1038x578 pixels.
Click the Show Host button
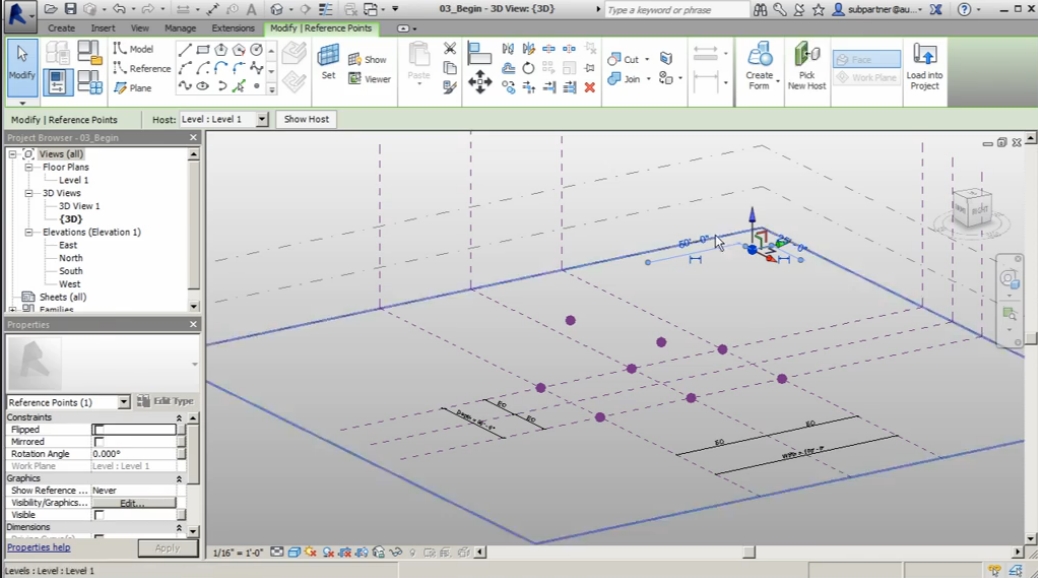click(x=306, y=119)
